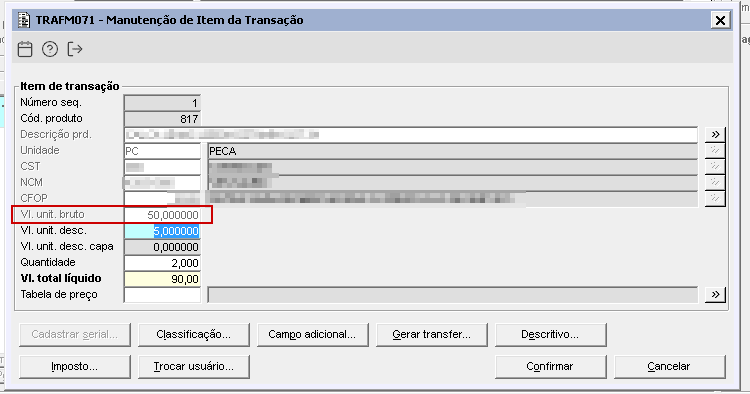Focus the Quantidade field showing 2,000
The image size is (750, 394).
tap(162, 263)
